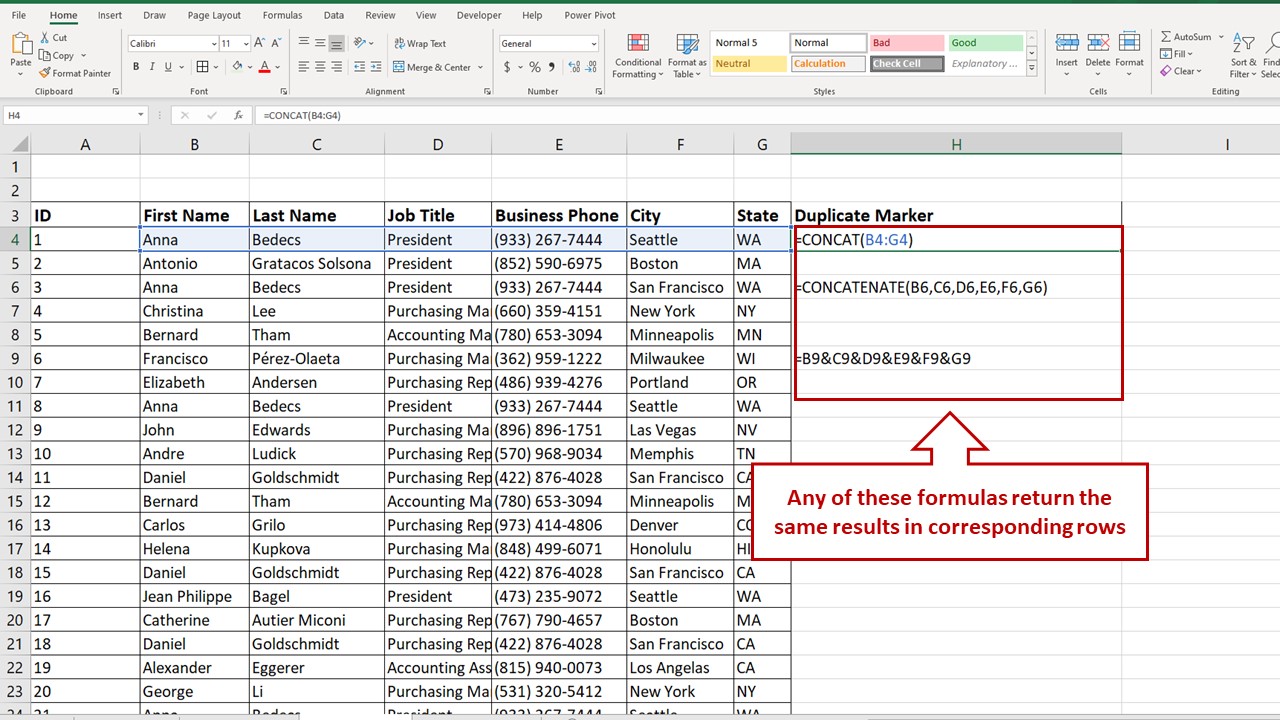Toggle Wrap Text
The width and height of the screenshot is (1280, 720).
[420, 43]
